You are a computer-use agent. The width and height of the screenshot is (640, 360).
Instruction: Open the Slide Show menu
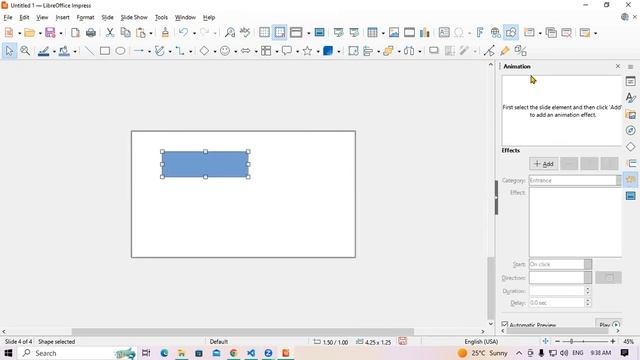[134, 18]
